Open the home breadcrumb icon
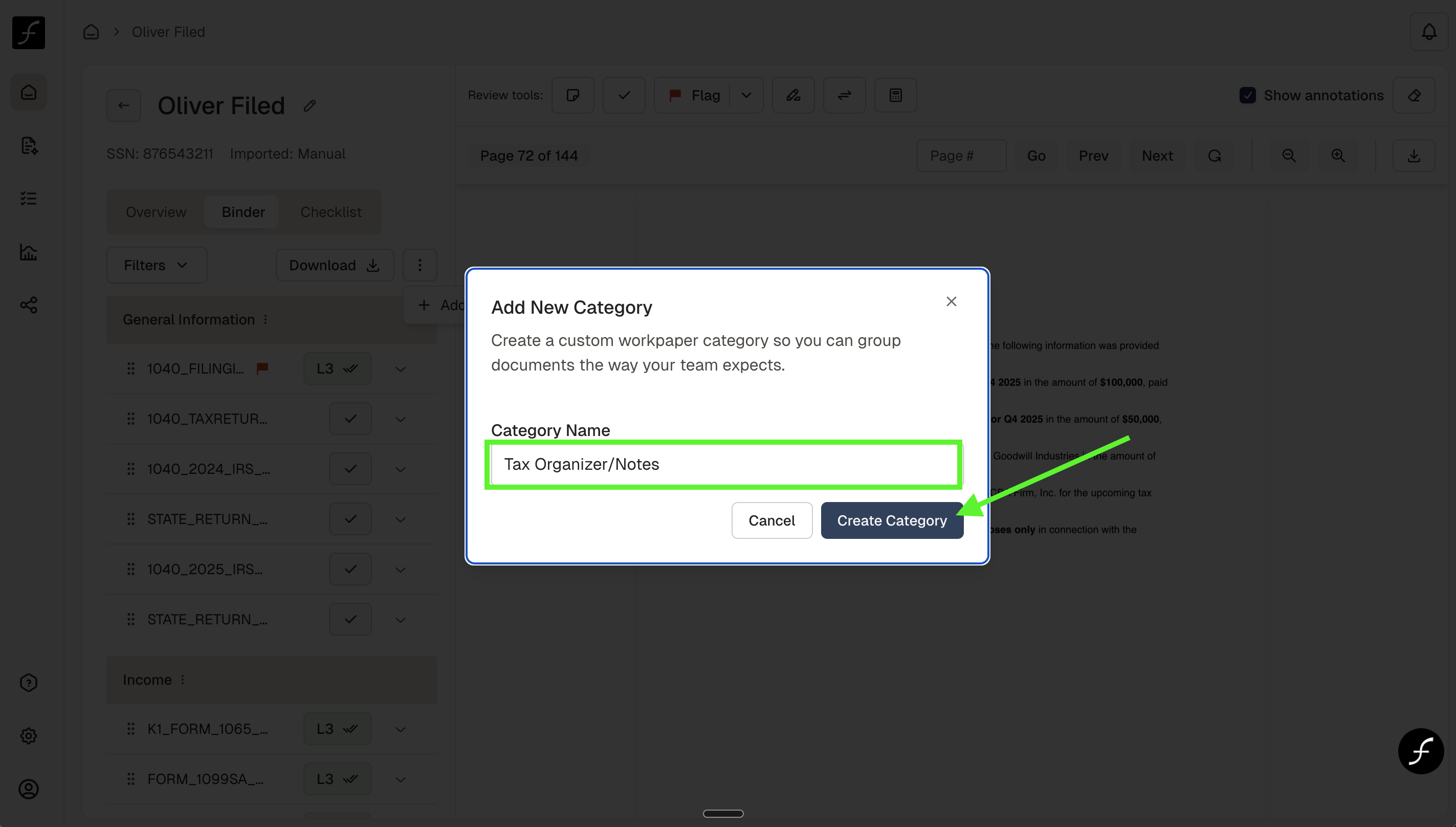The width and height of the screenshot is (1456, 827). point(91,32)
